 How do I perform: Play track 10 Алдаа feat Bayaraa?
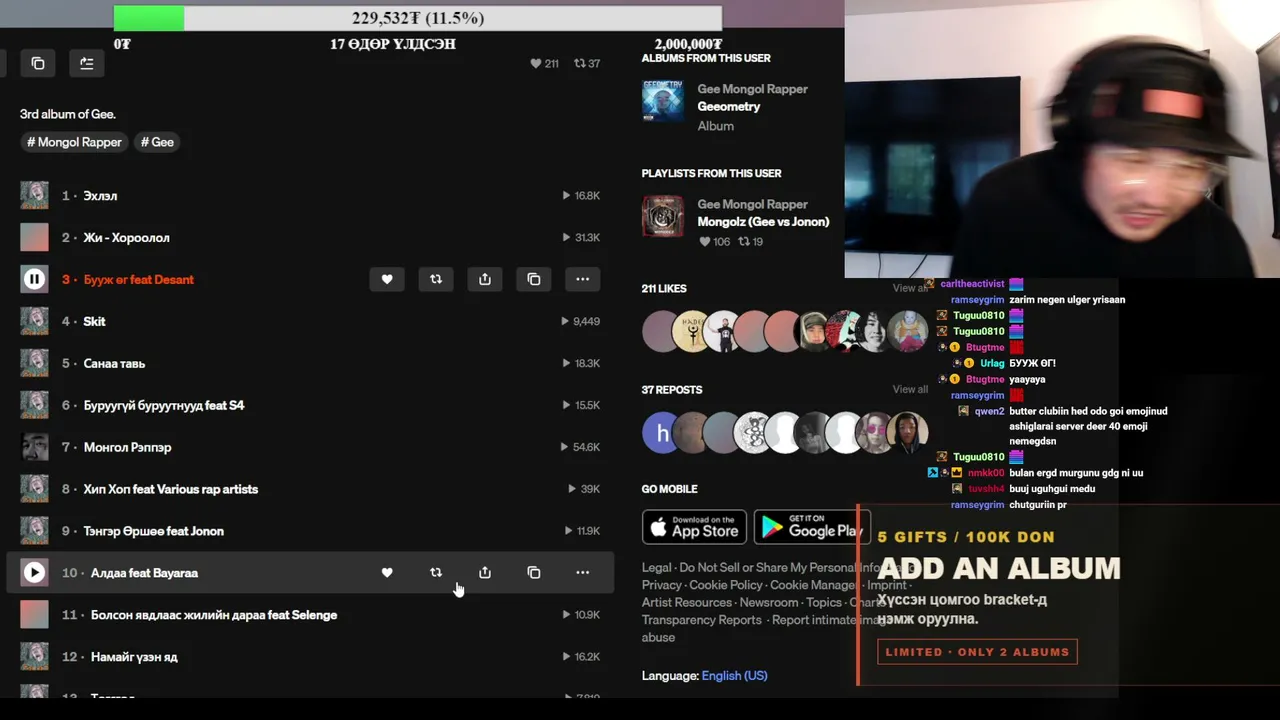(x=34, y=573)
